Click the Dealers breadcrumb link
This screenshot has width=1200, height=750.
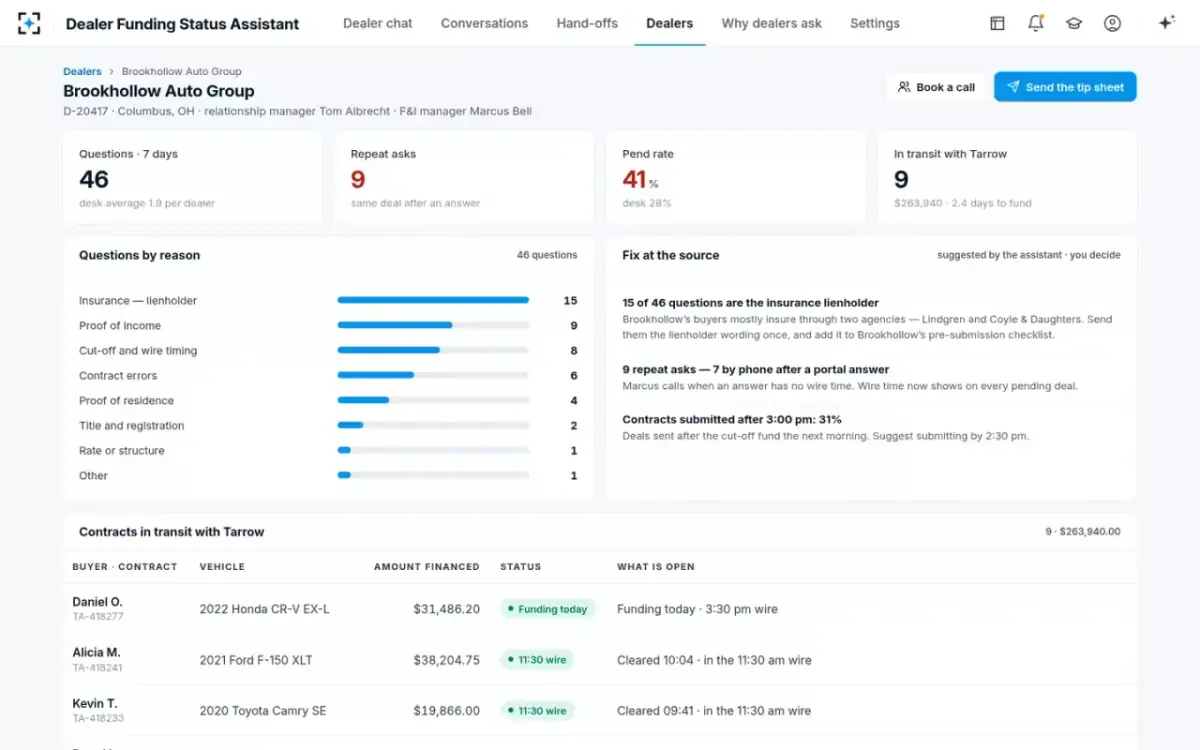(x=82, y=72)
